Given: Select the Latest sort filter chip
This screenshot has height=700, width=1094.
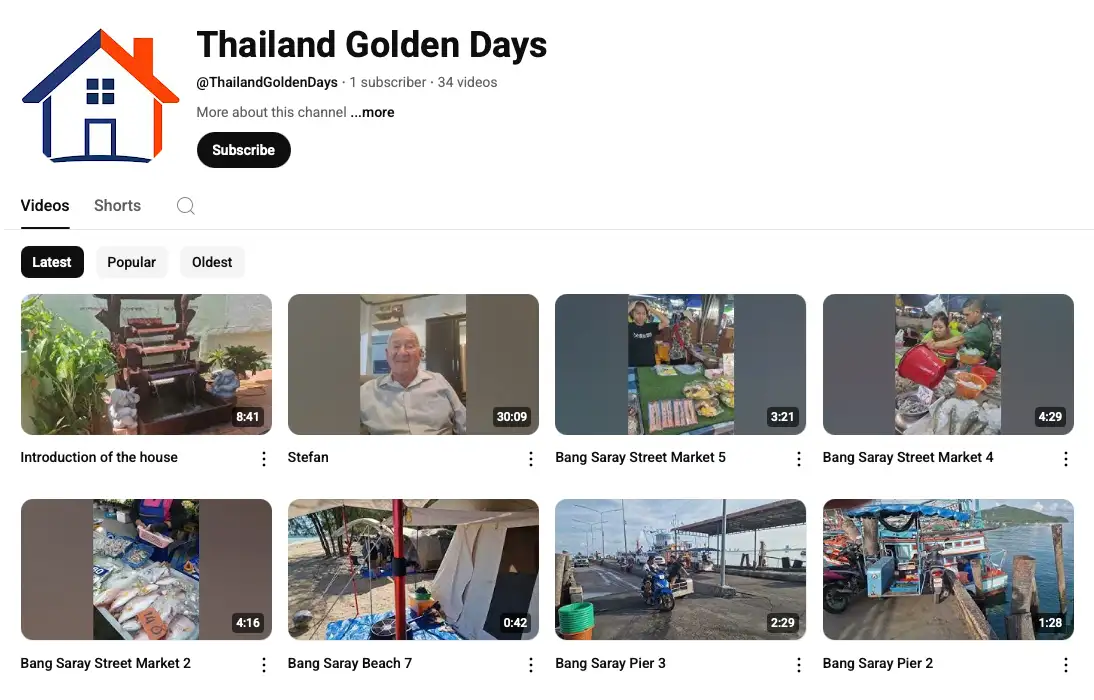Looking at the screenshot, I should pos(52,262).
